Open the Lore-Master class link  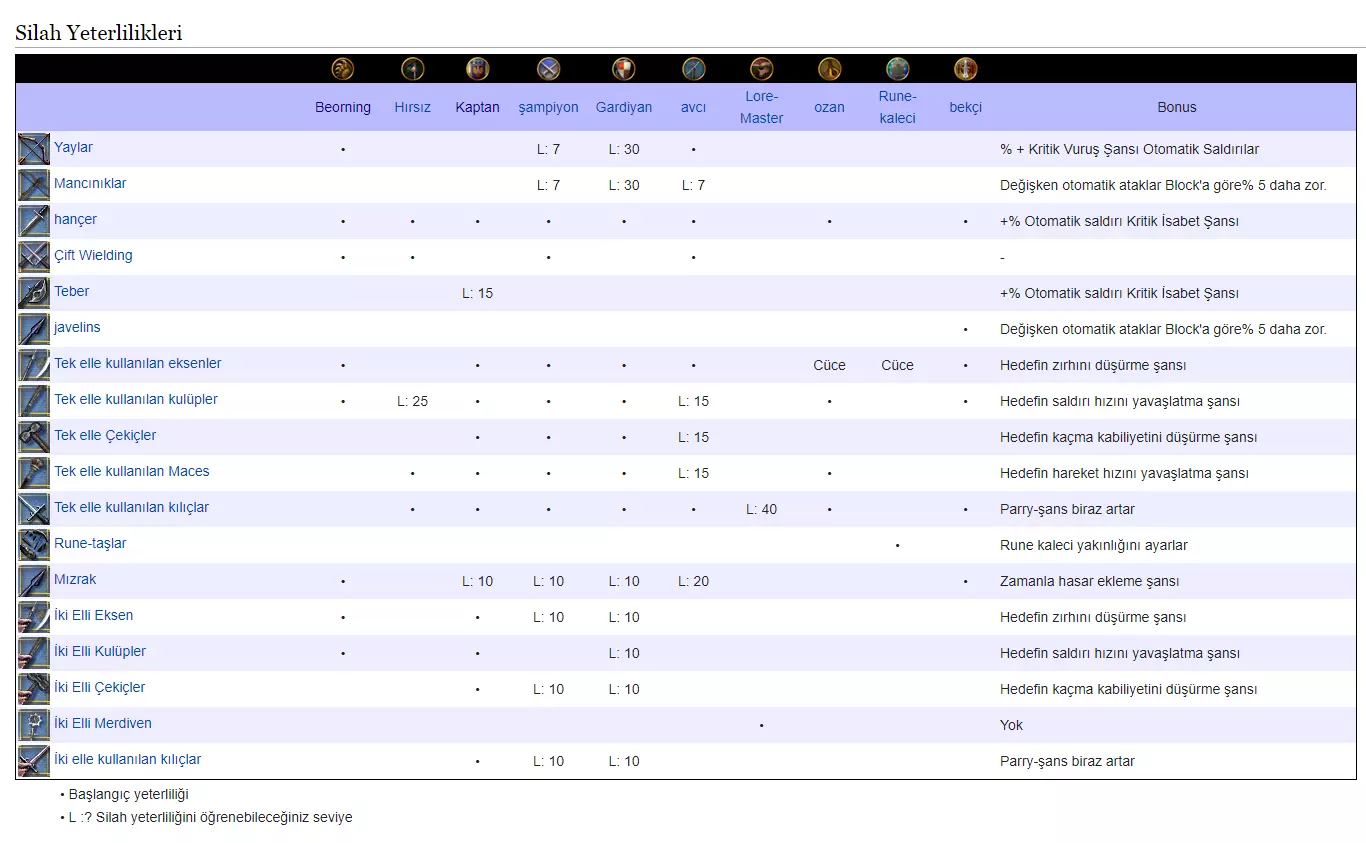(x=762, y=107)
